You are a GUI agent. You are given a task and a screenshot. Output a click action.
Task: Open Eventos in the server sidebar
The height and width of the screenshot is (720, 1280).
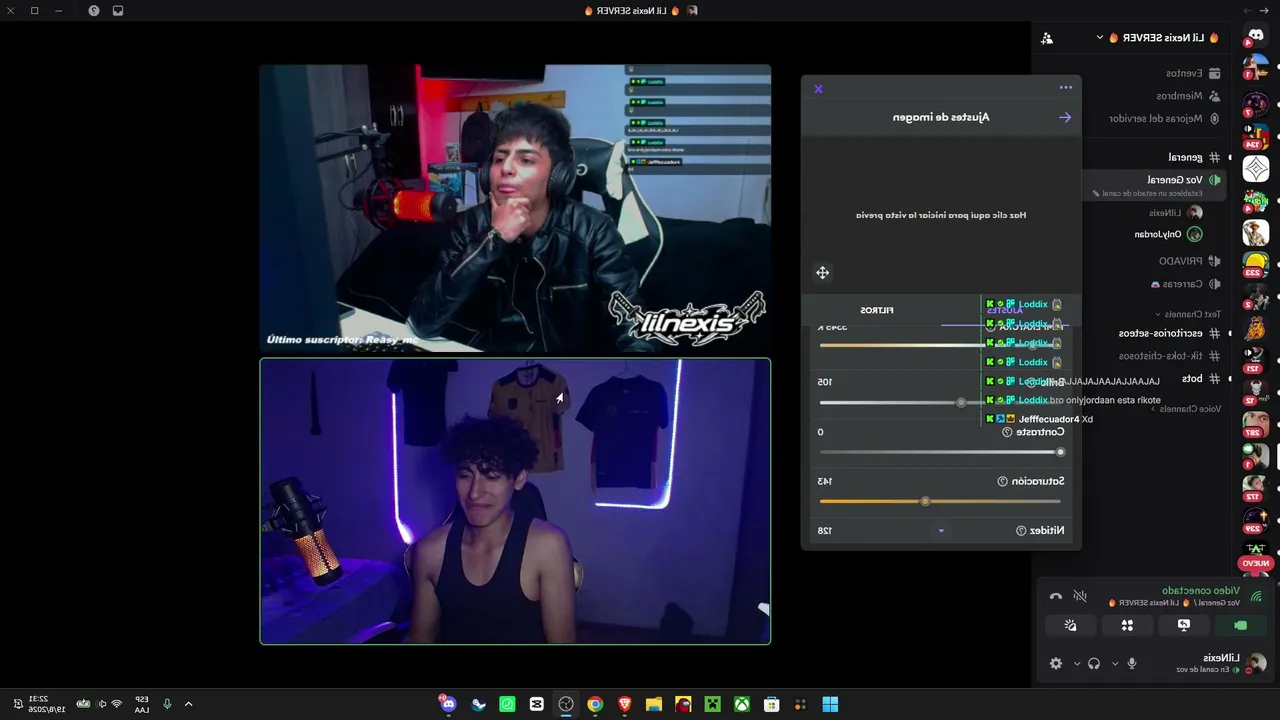[x=1193, y=73]
